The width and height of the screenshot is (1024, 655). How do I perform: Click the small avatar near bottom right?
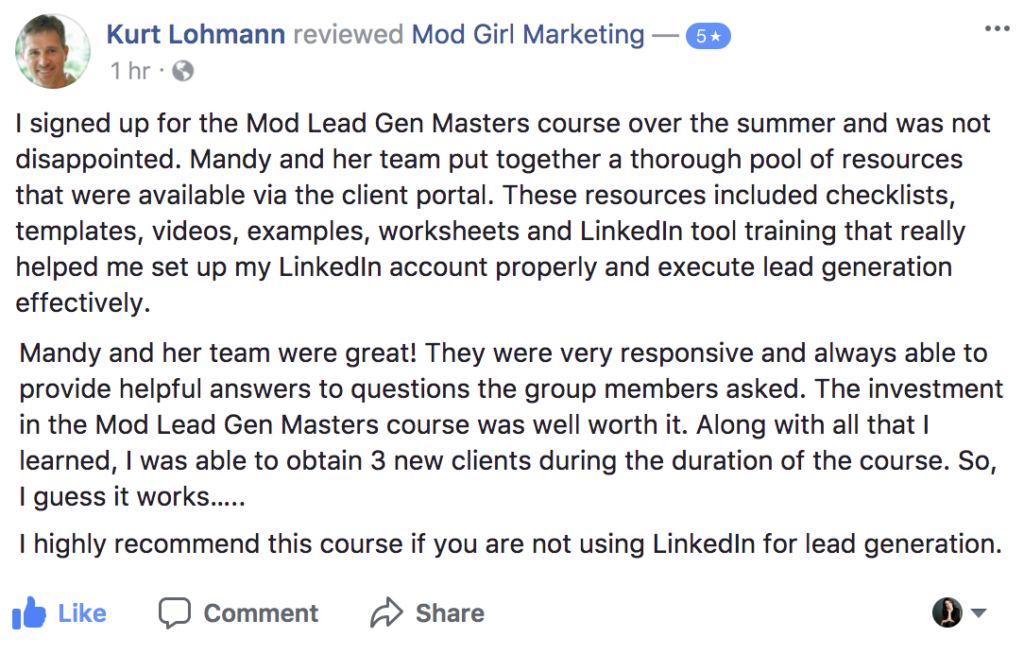pyautogui.click(x=948, y=611)
